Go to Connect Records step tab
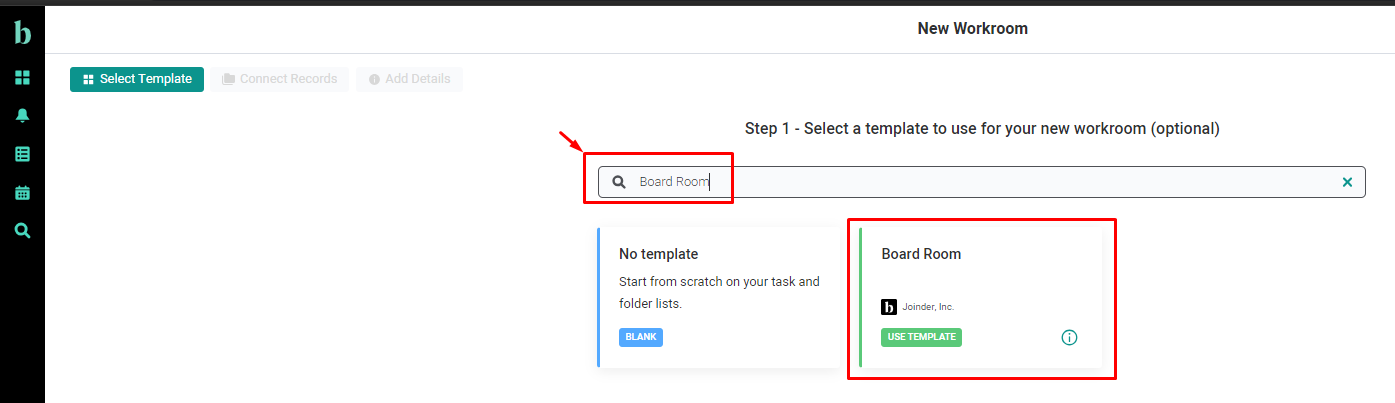This screenshot has height=403, width=1395. pyautogui.click(x=279, y=79)
